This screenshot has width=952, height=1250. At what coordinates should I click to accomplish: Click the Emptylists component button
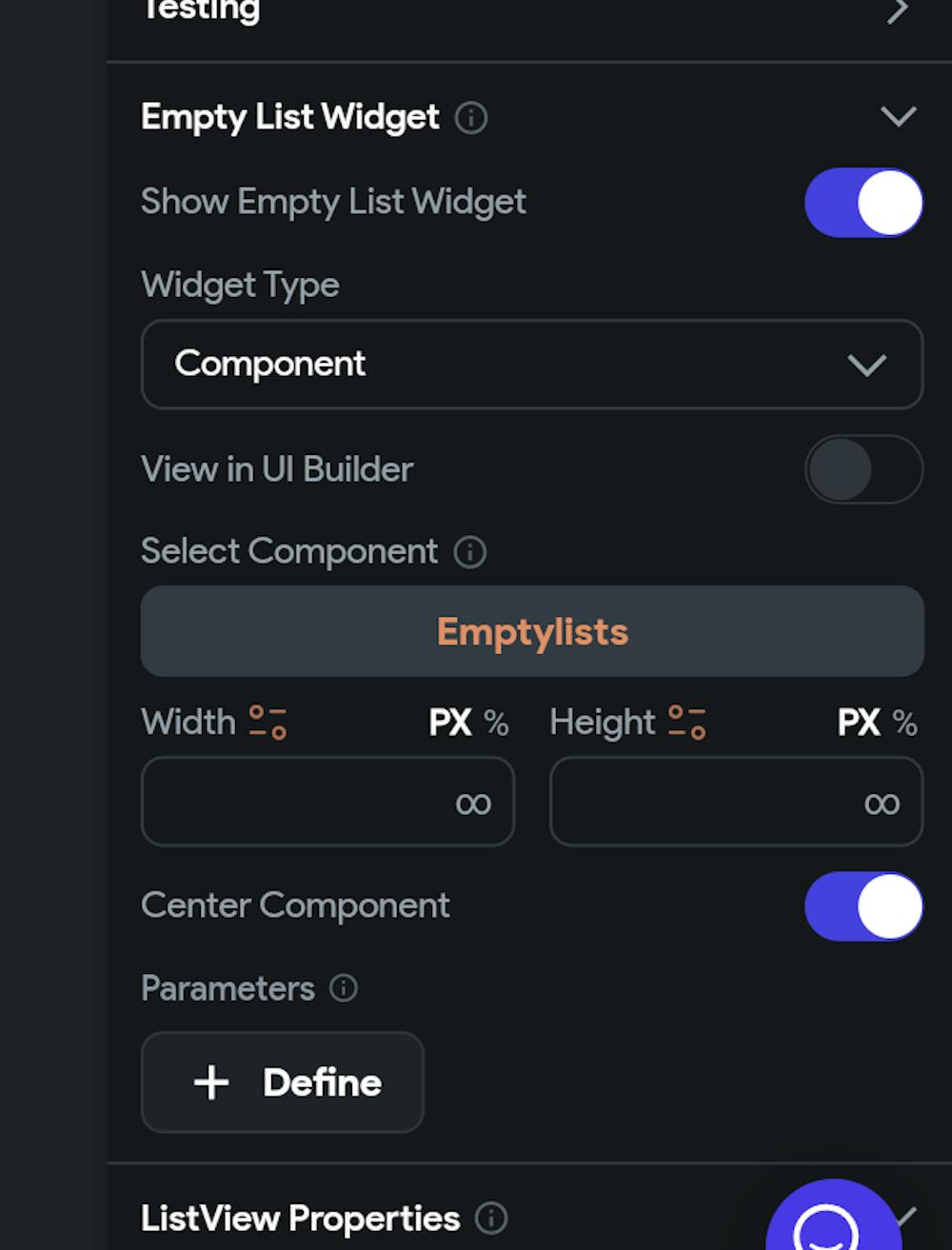pos(531,632)
